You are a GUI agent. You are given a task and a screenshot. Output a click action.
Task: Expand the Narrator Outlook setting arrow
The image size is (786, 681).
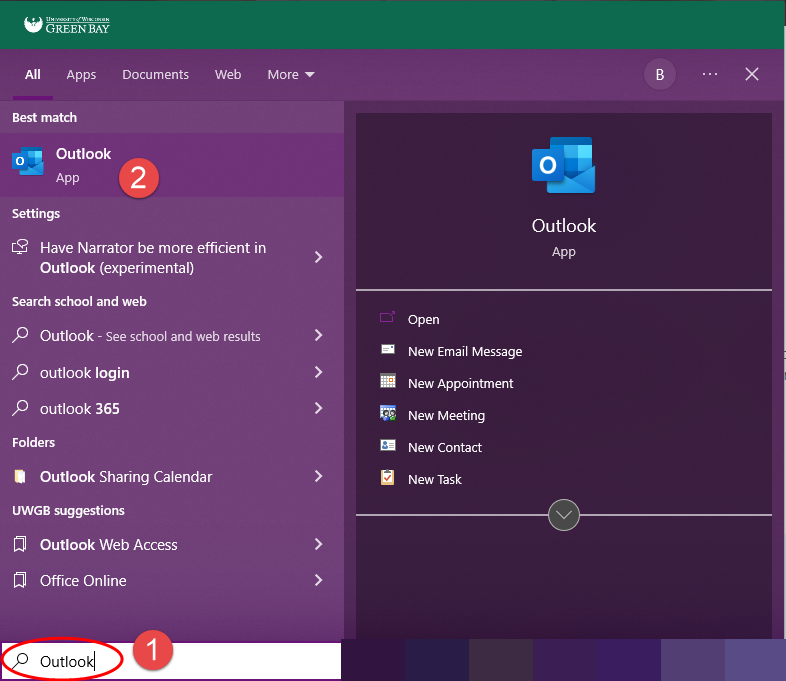click(x=318, y=257)
